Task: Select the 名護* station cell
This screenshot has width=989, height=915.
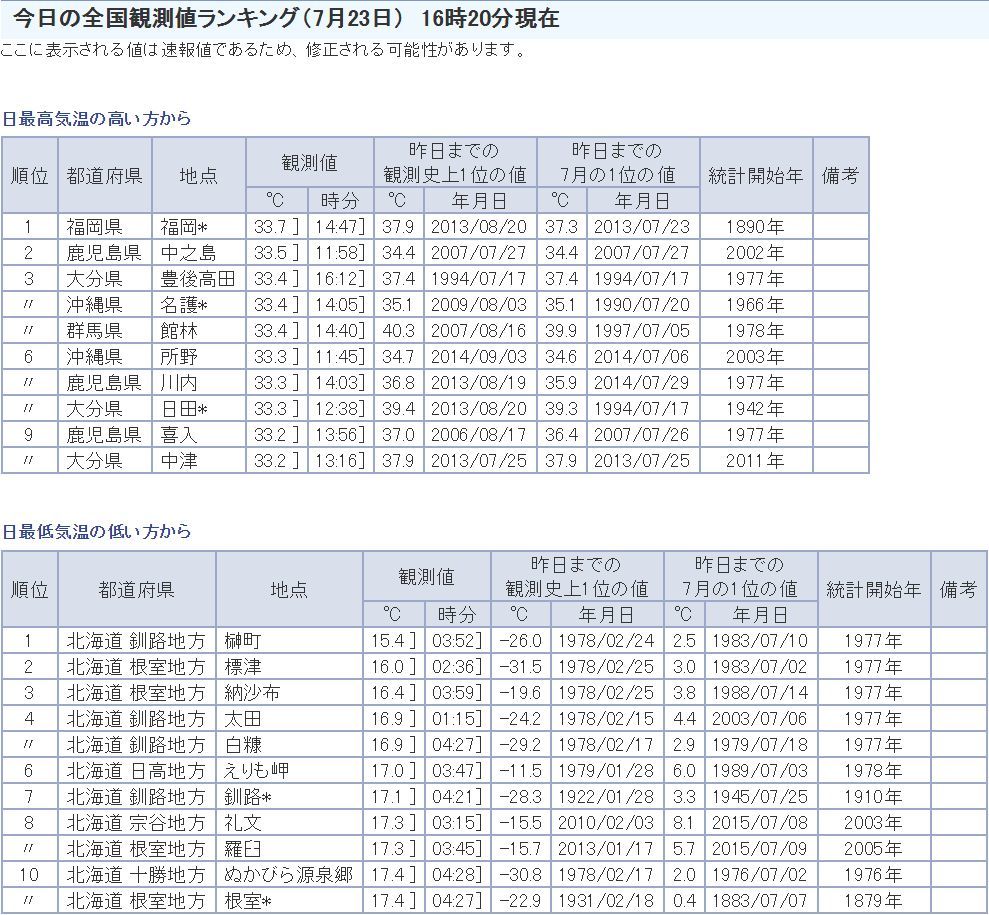Action: 184,305
